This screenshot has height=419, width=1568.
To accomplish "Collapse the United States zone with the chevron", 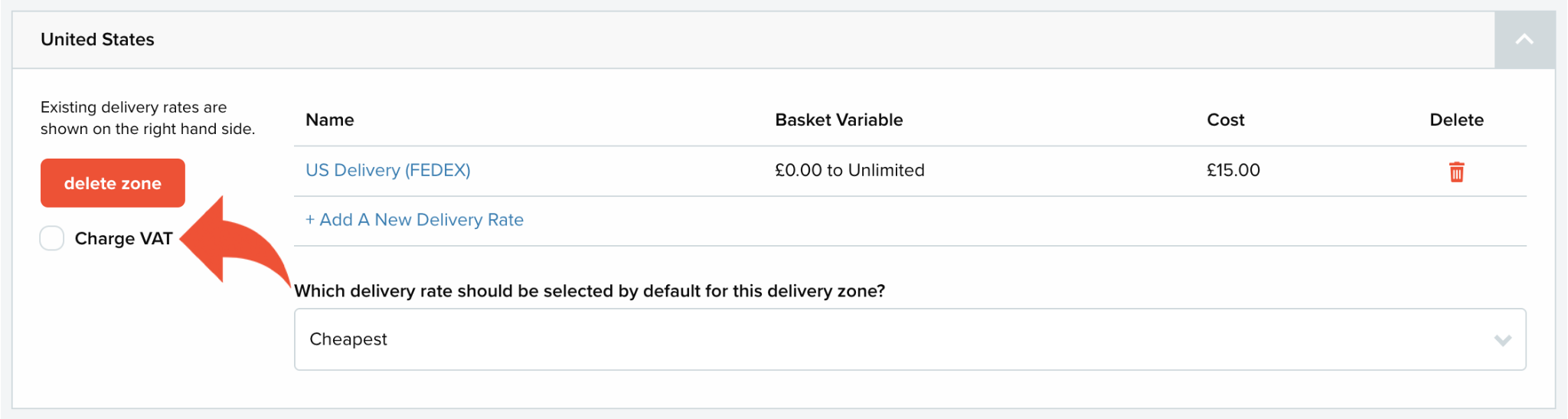I will point(1524,40).
